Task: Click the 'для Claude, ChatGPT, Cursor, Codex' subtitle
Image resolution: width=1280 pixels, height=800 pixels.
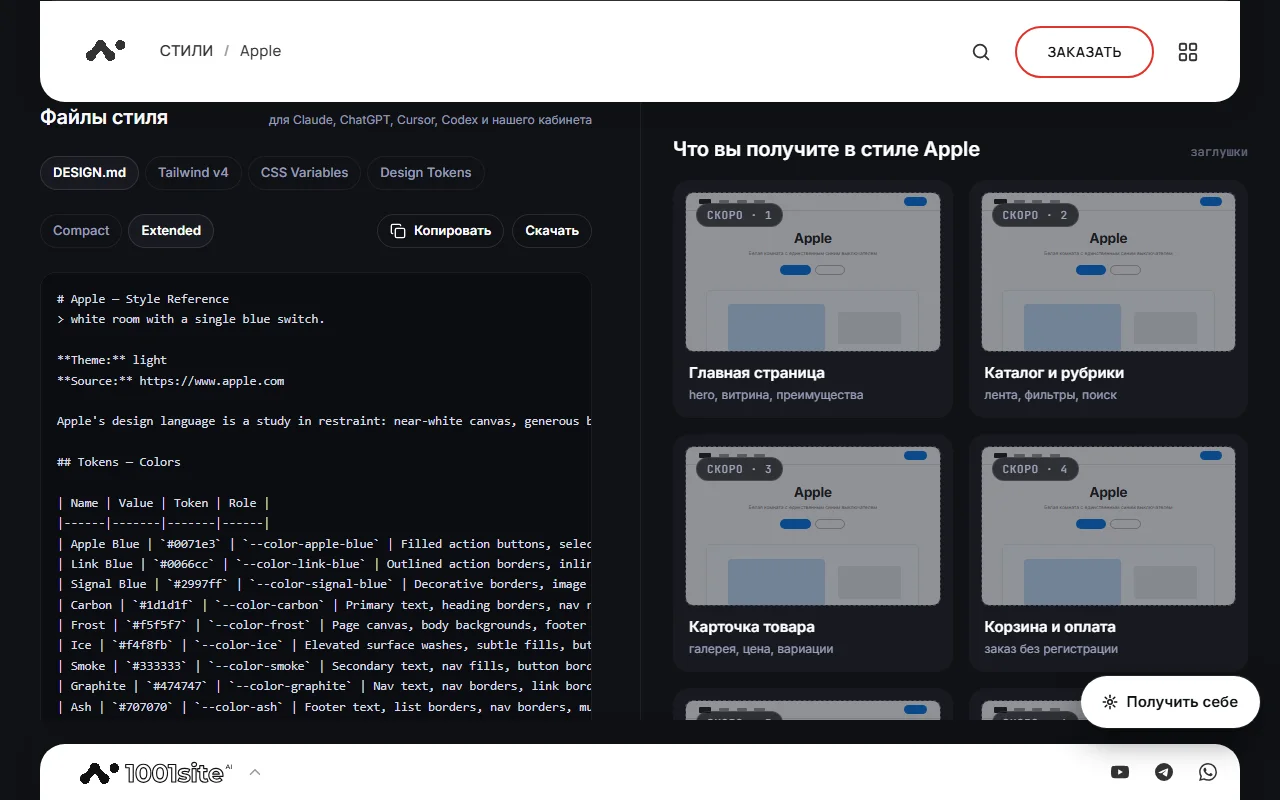Action: [x=430, y=120]
